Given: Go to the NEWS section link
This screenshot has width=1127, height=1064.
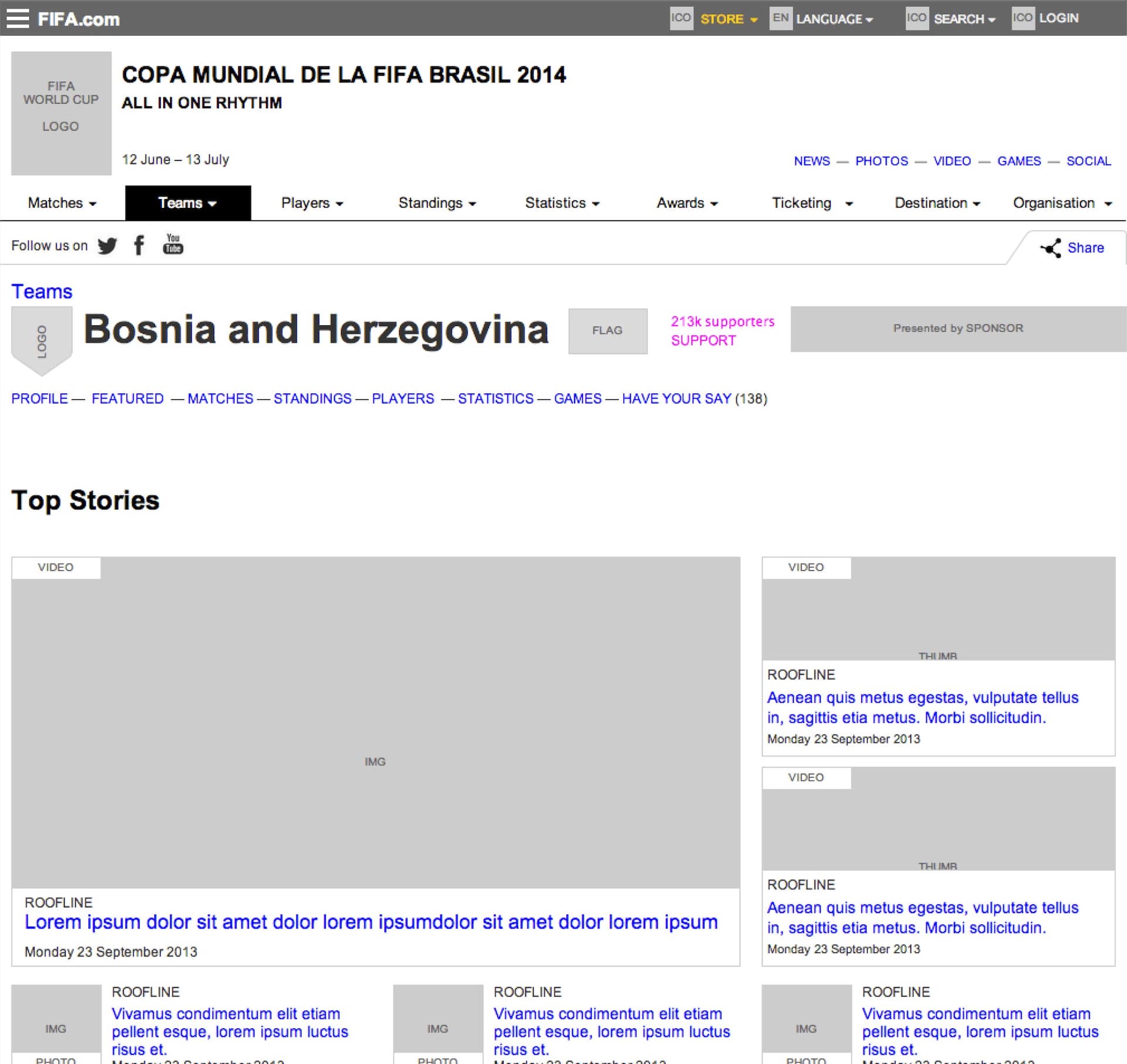Looking at the screenshot, I should coord(812,161).
